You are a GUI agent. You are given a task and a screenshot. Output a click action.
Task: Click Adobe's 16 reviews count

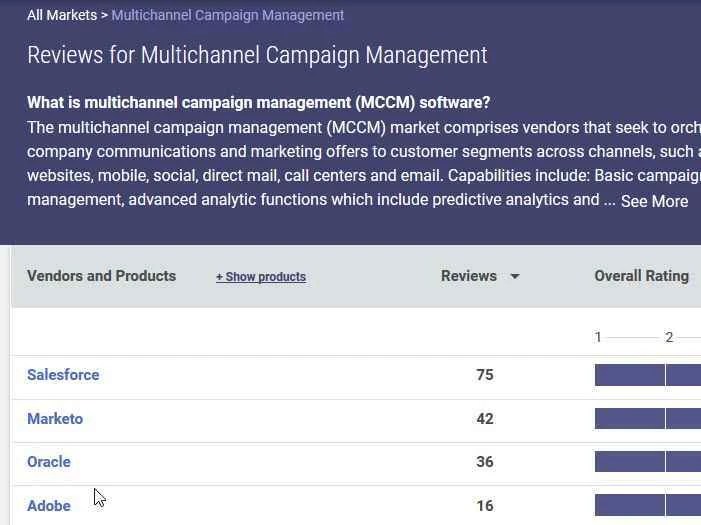485,506
